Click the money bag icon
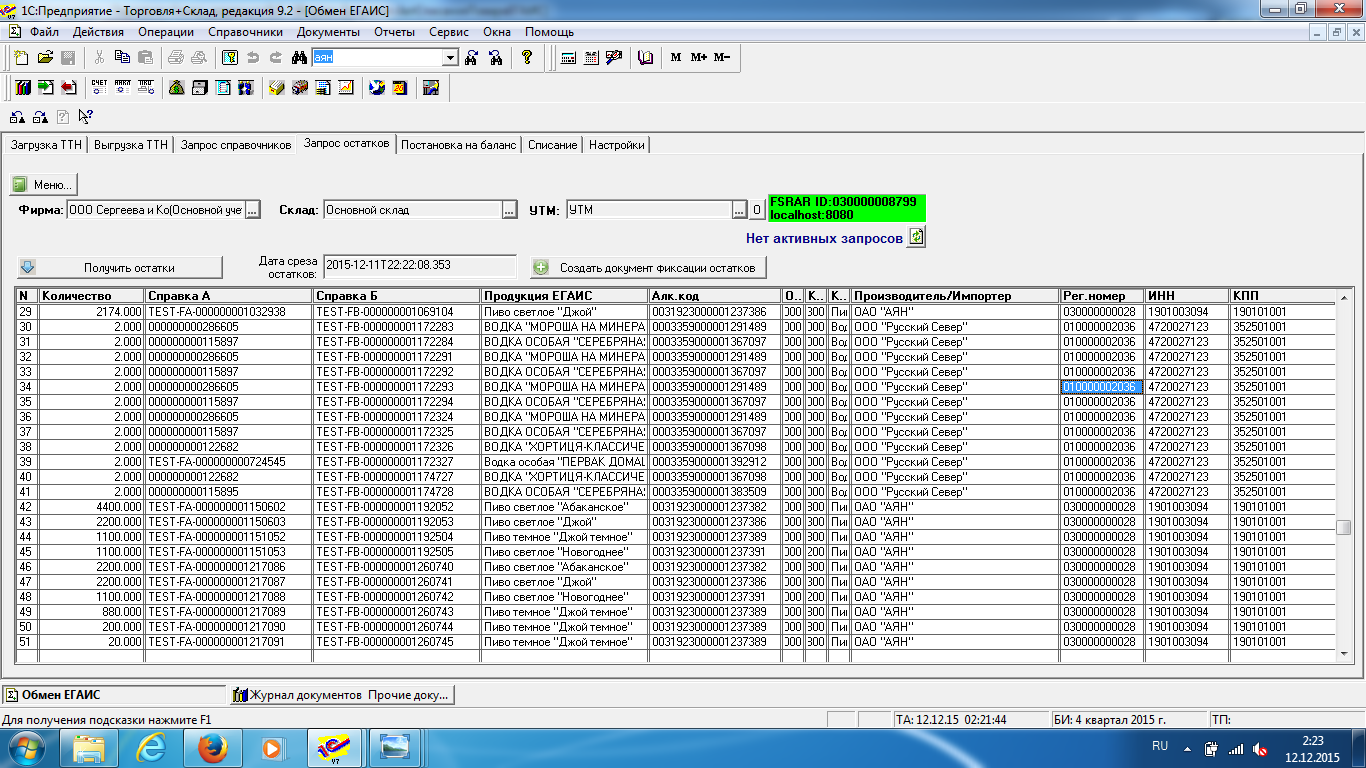The height and width of the screenshot is (768, 1366). click(x=176, y=88)
